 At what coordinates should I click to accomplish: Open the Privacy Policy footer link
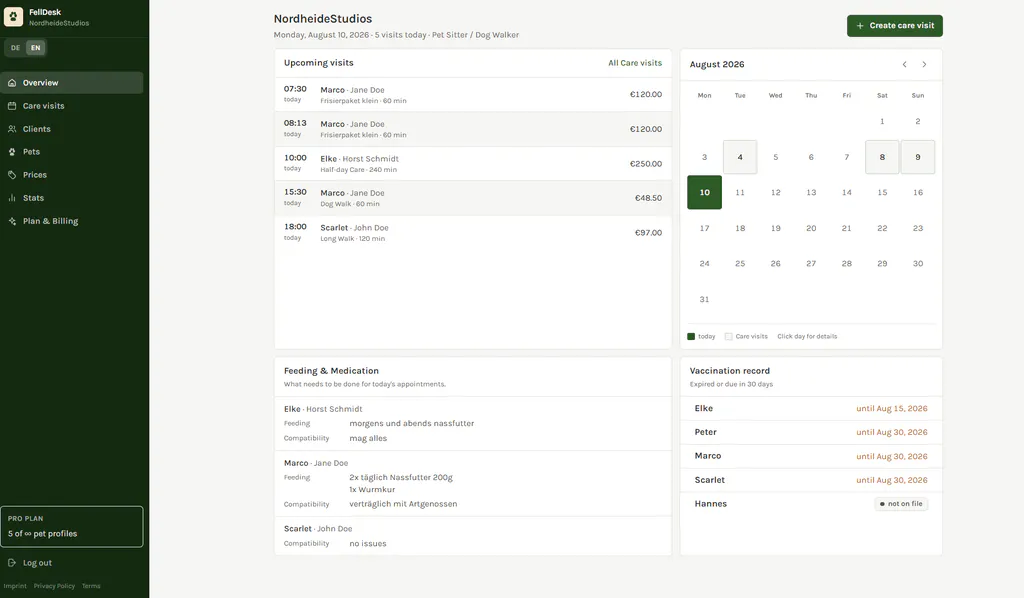(54, 586)
